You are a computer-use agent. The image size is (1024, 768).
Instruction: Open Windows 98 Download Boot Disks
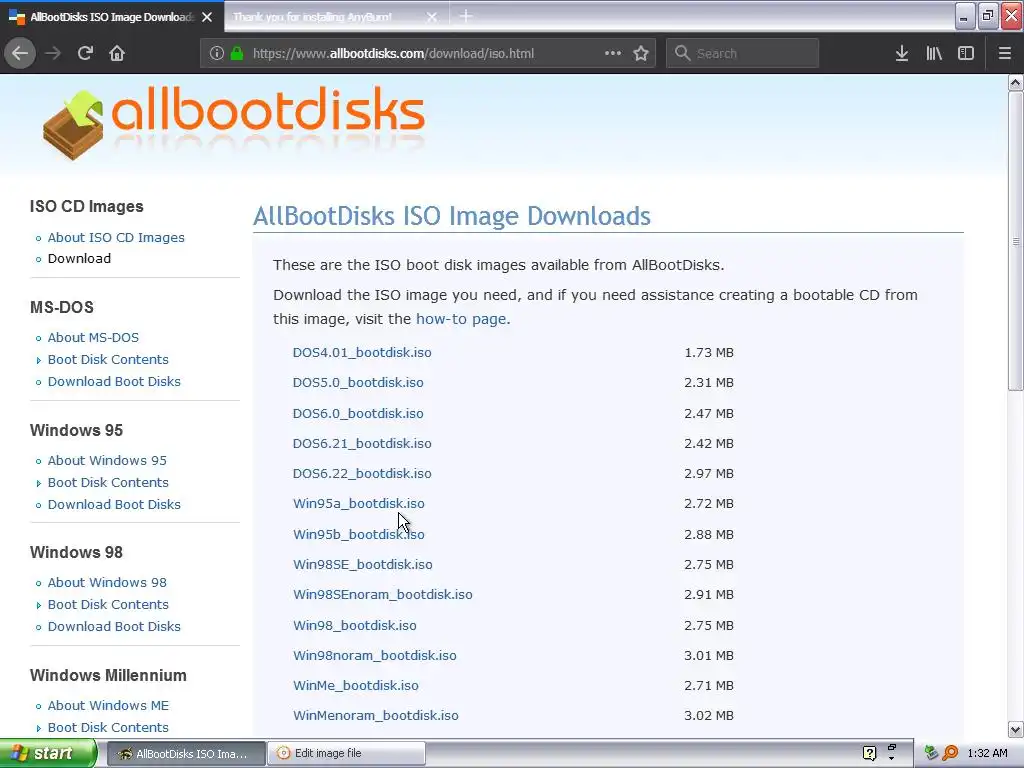[114, 626]
